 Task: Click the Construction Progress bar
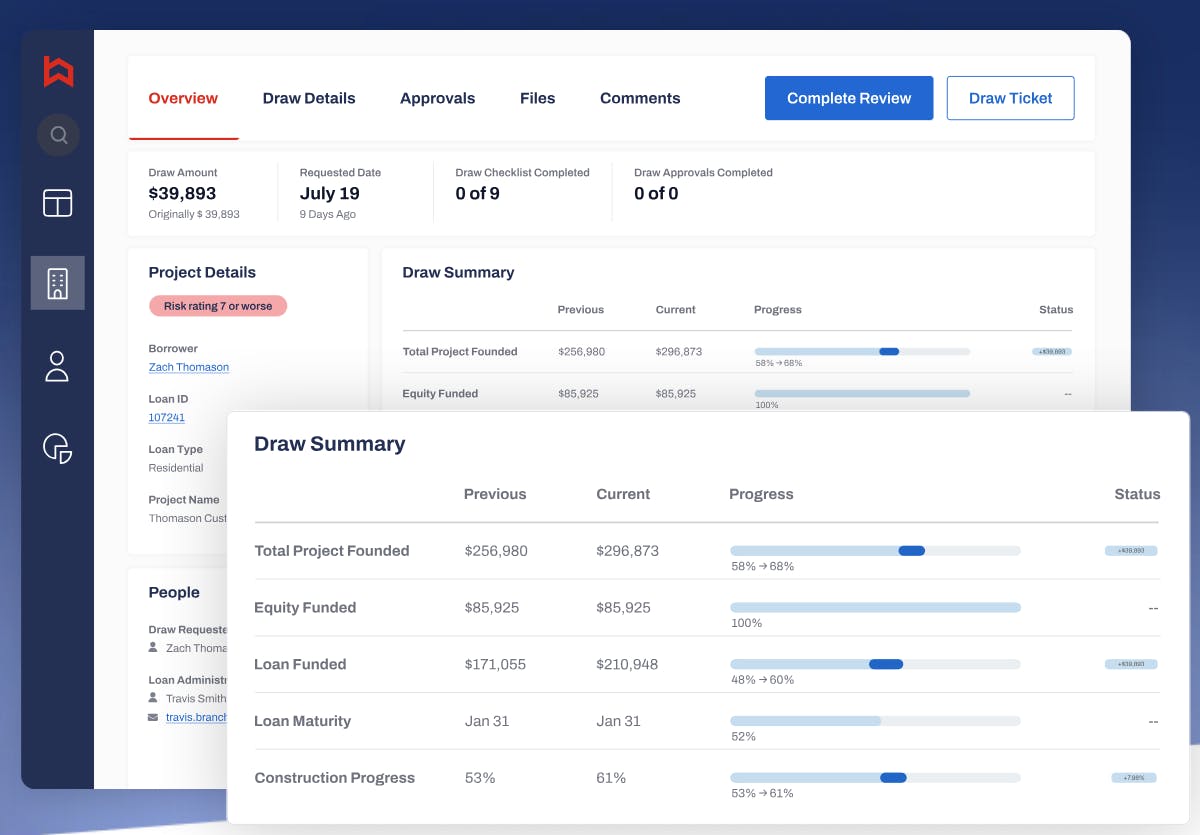point(875,777)
